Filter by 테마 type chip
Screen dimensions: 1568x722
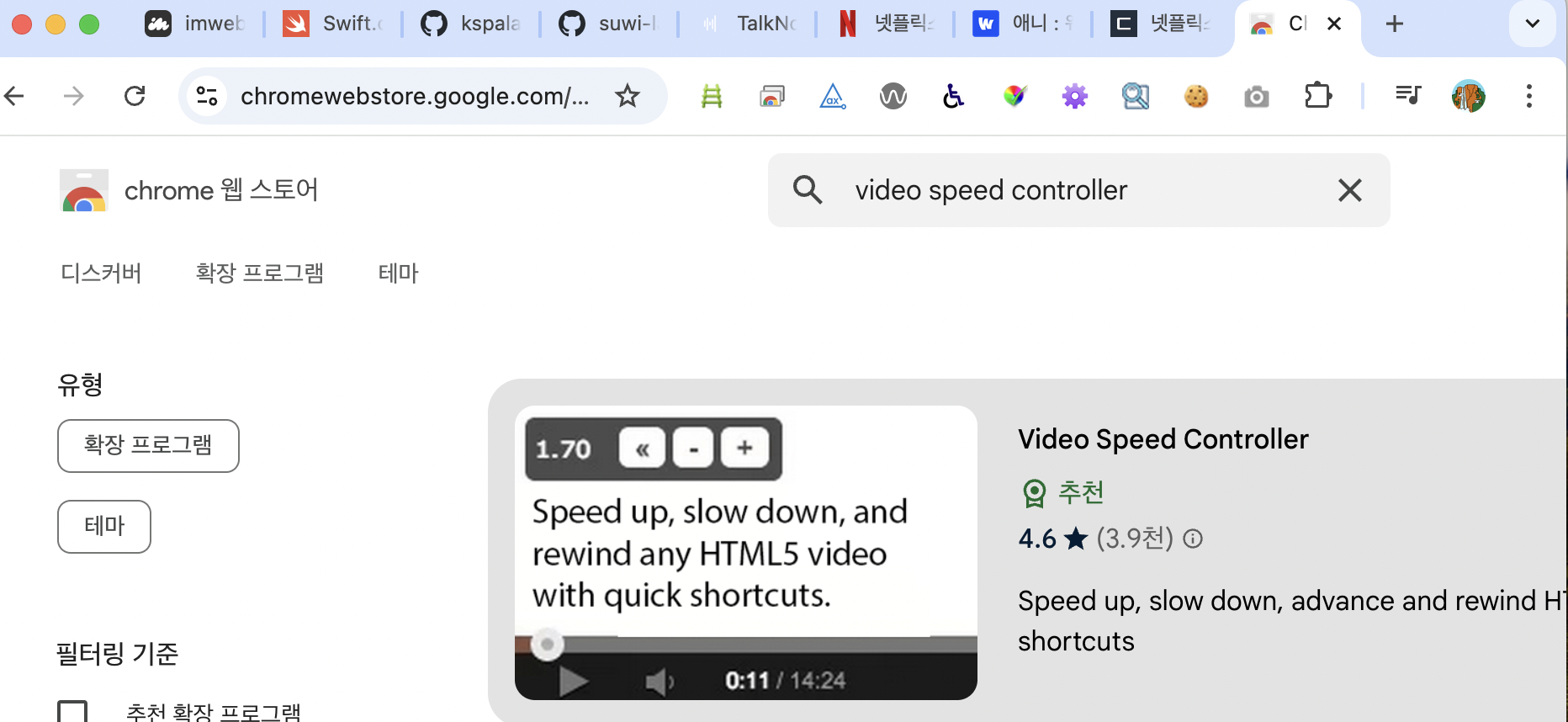[104, 527]
